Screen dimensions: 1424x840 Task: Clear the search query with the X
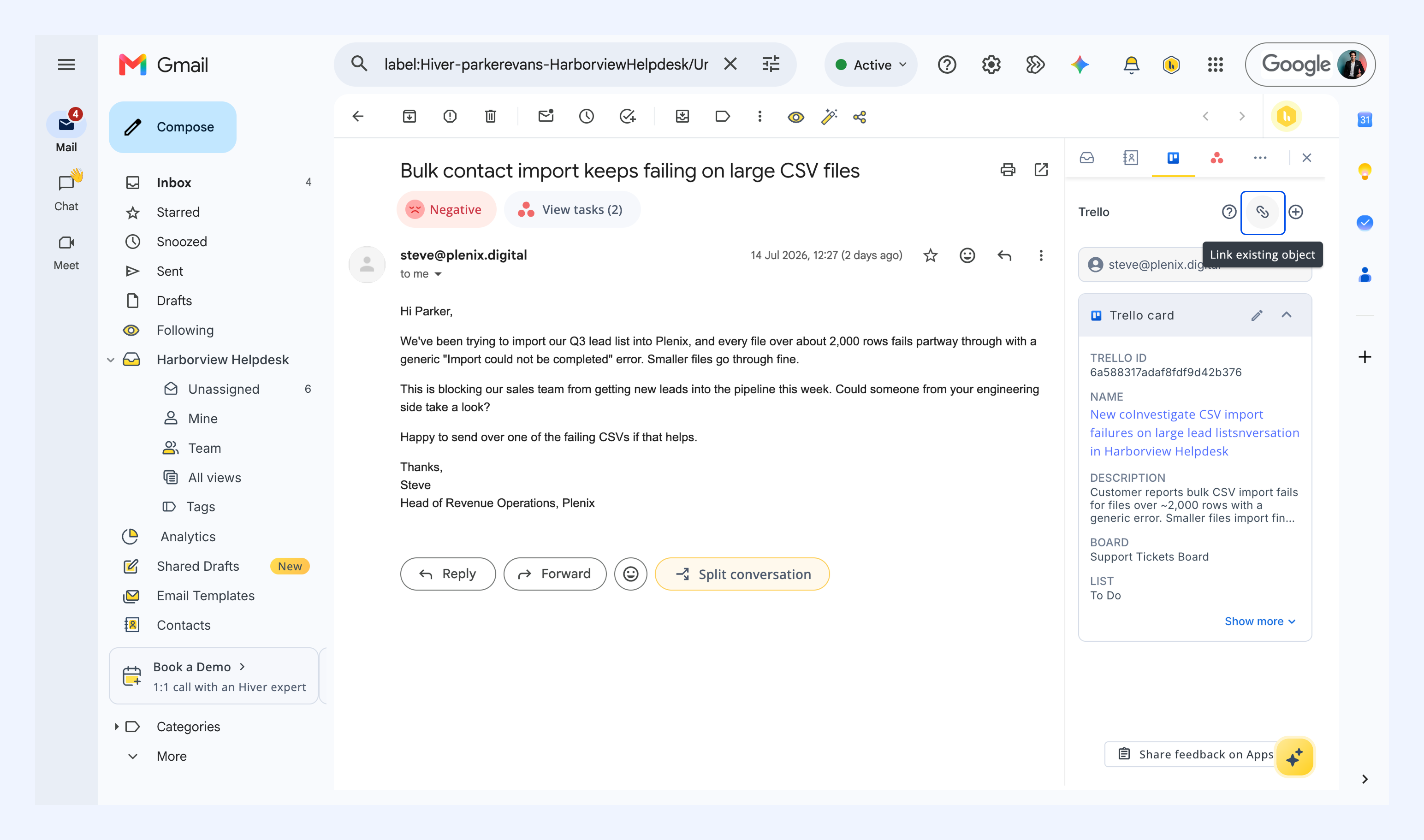point(730,64)
